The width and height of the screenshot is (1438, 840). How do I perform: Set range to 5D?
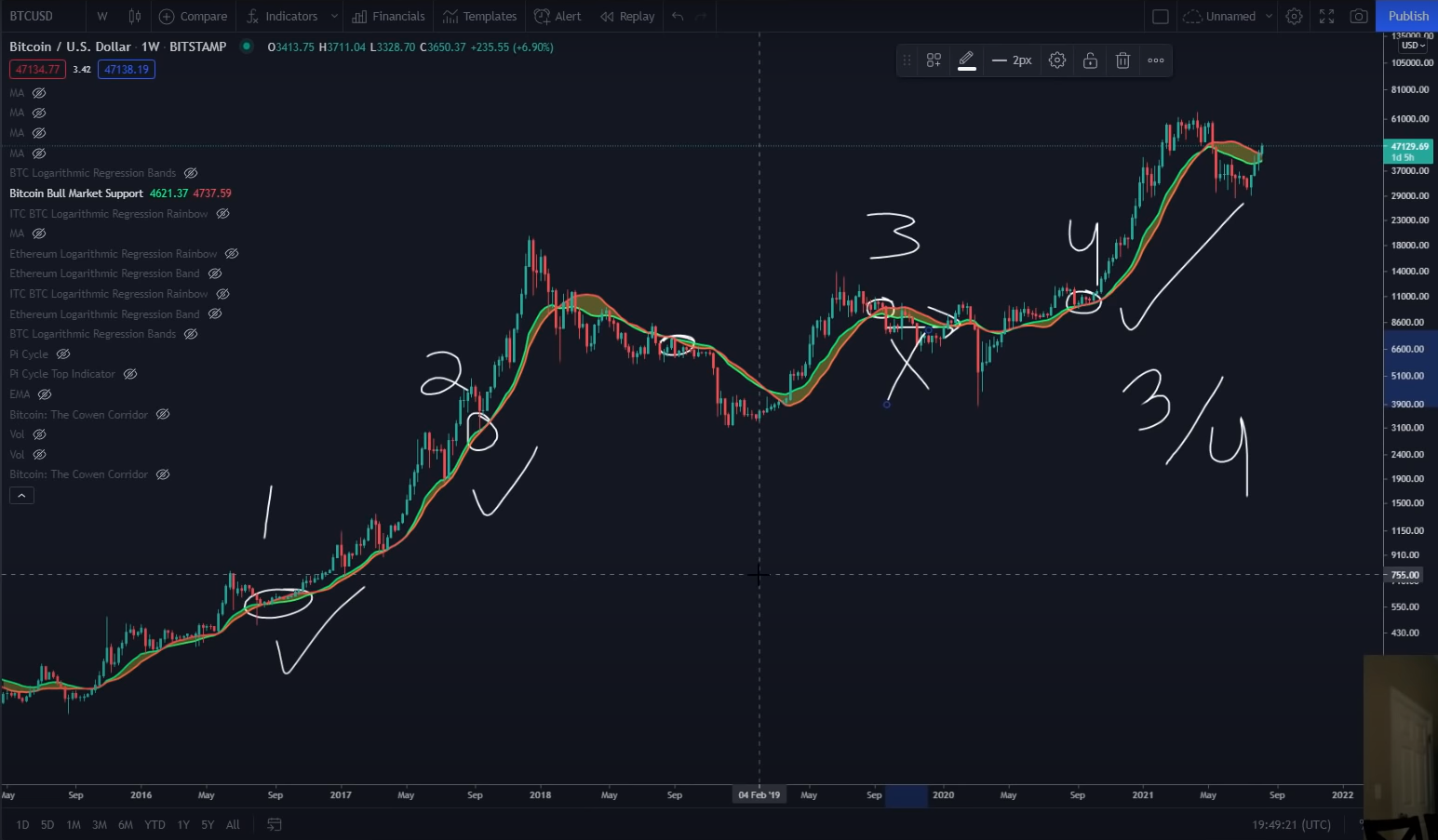tap(47, 824)
